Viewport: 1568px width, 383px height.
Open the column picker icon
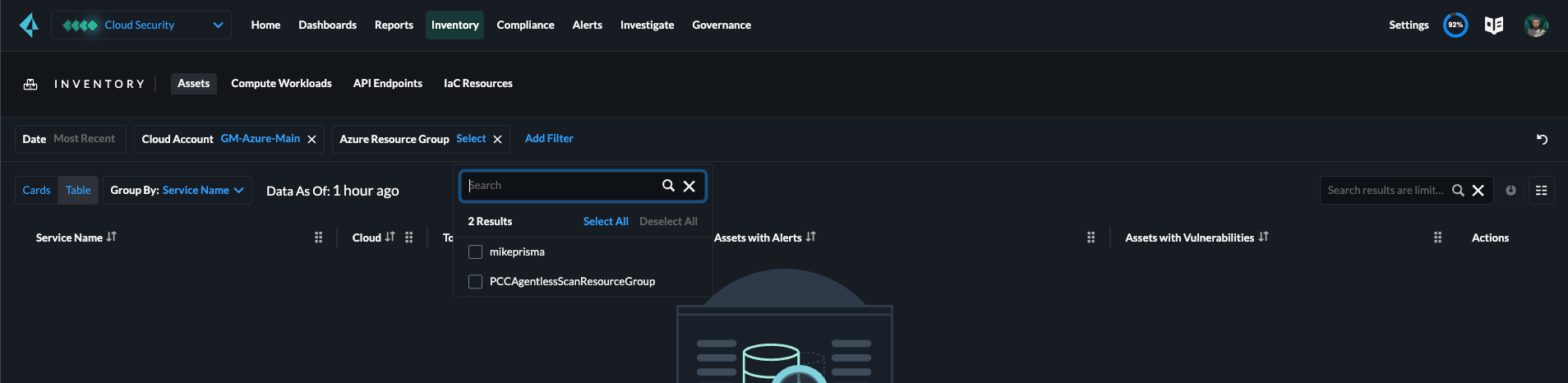[x=1541, y=191]
